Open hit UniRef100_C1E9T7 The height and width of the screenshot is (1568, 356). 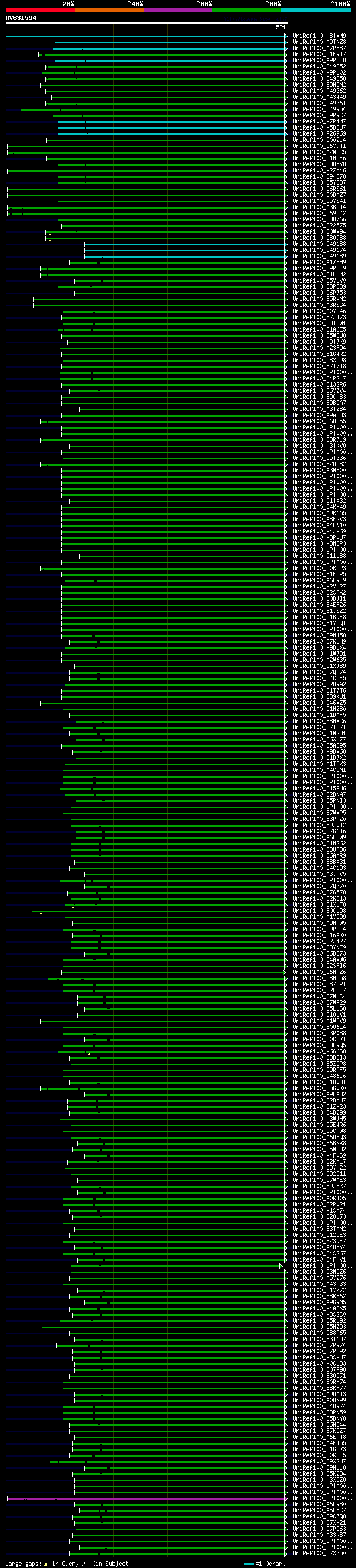(319, 54)
